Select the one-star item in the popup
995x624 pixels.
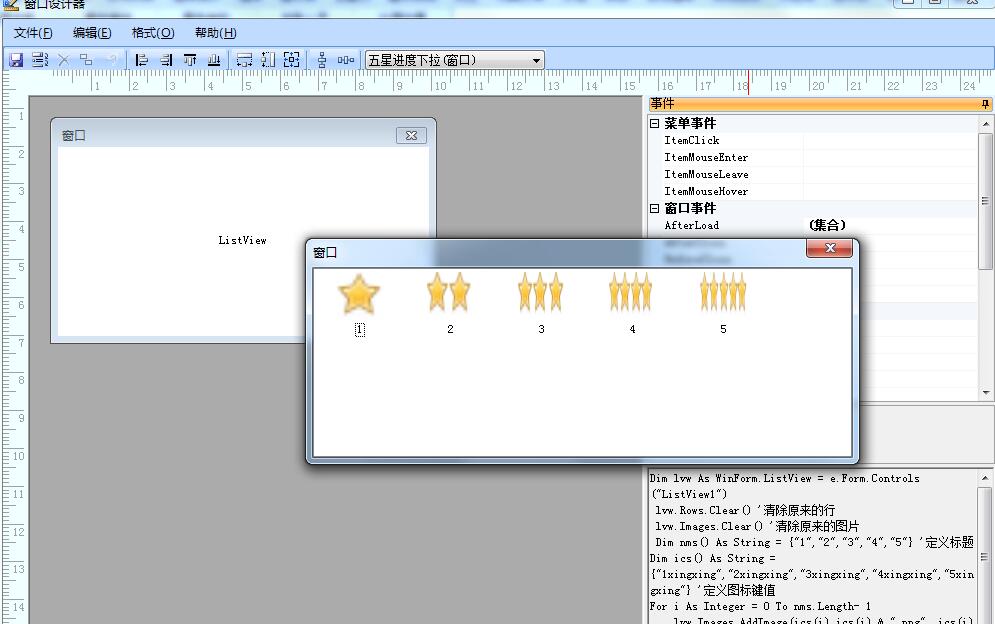359,294
